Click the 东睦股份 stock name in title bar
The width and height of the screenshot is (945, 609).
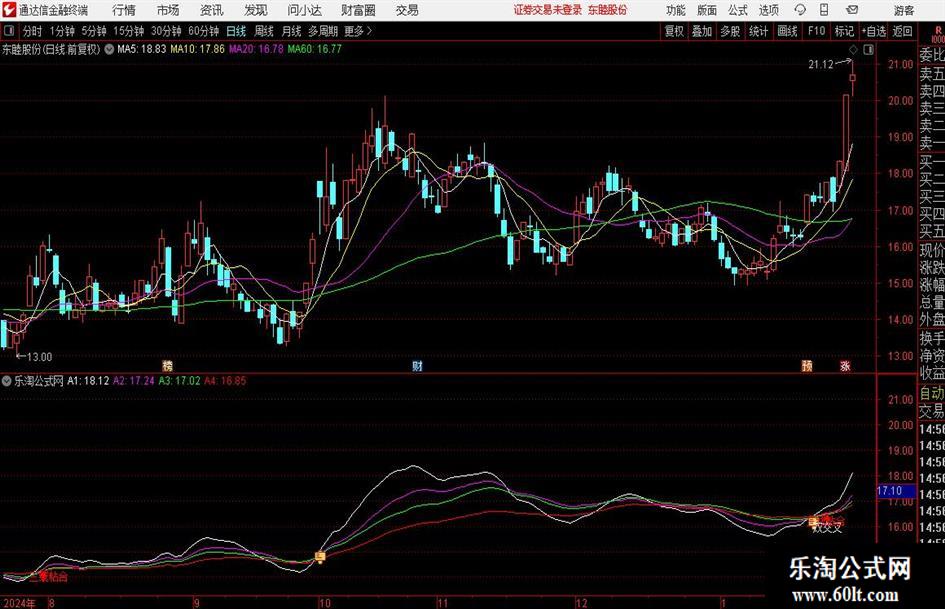pos(608,10)
